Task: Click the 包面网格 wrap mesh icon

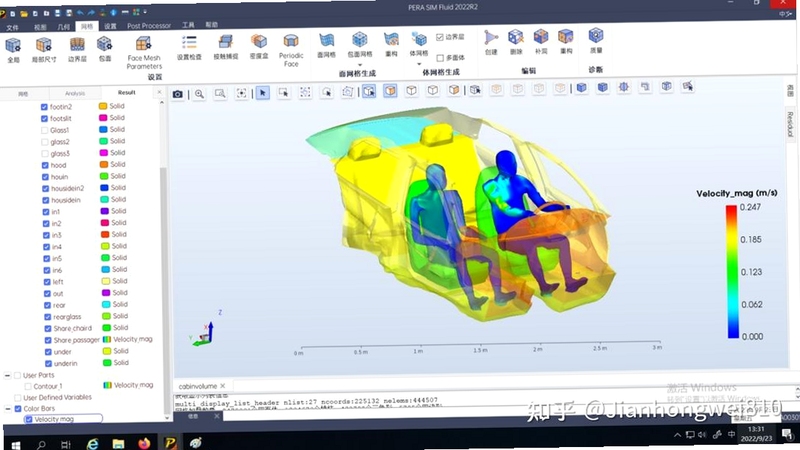Action: [x=360, y=39]
